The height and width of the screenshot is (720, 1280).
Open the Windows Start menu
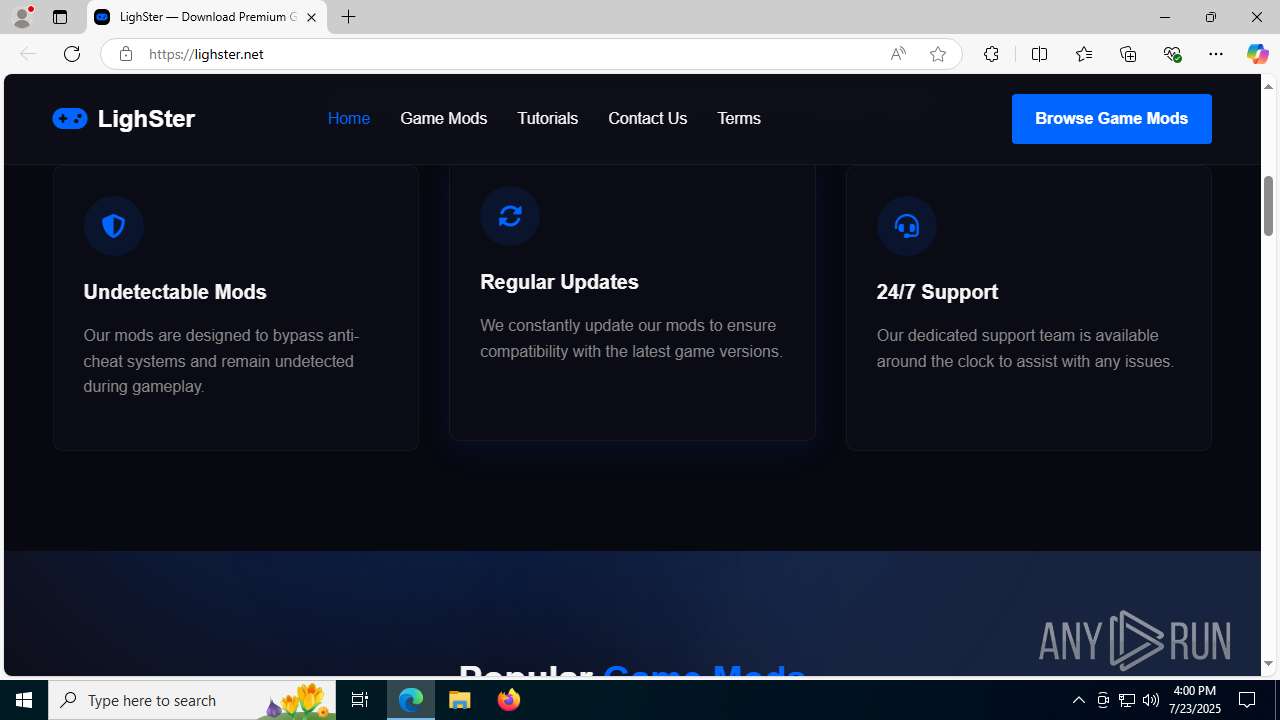point(24,700)
